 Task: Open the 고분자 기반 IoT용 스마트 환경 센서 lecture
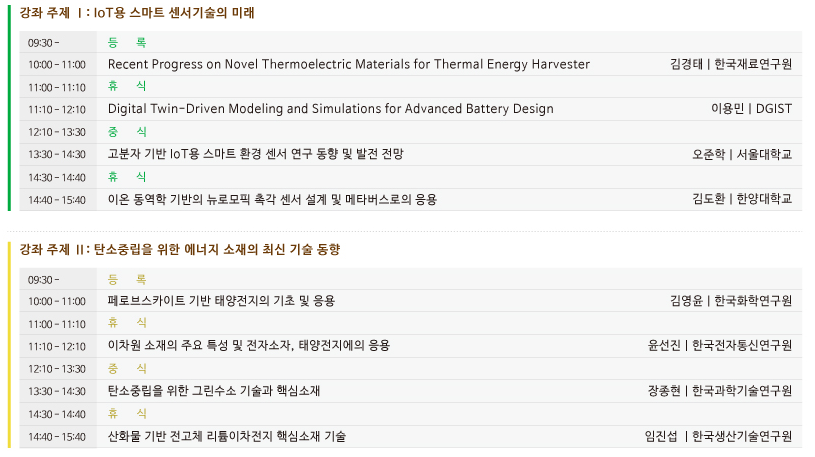click(x=256, y=154)
